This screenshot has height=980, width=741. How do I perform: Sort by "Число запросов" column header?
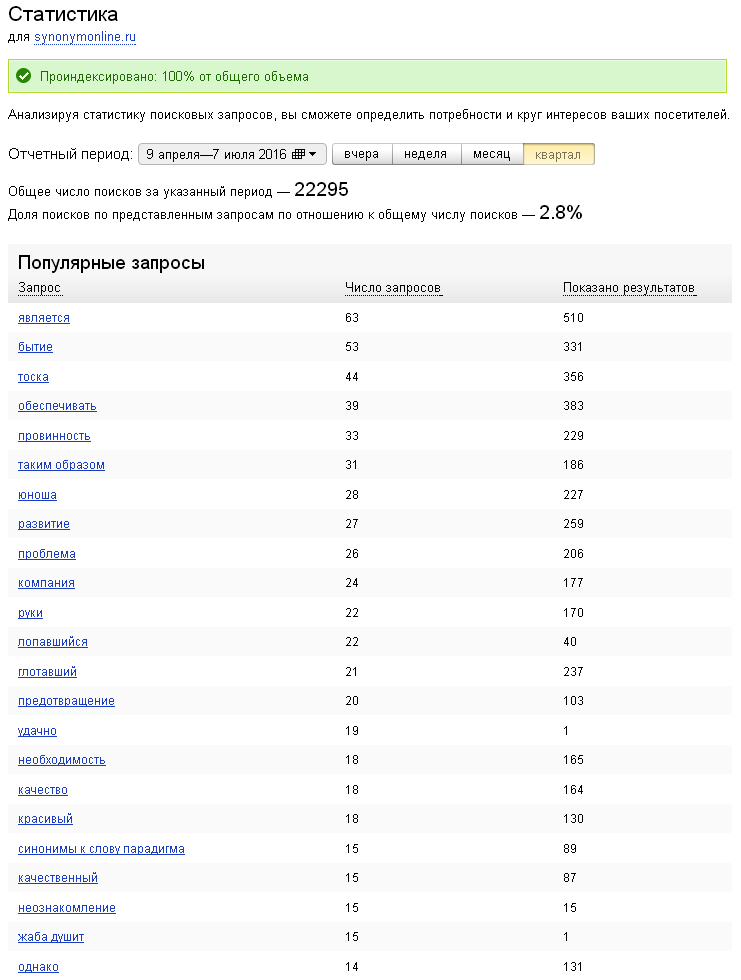[393, 288]
